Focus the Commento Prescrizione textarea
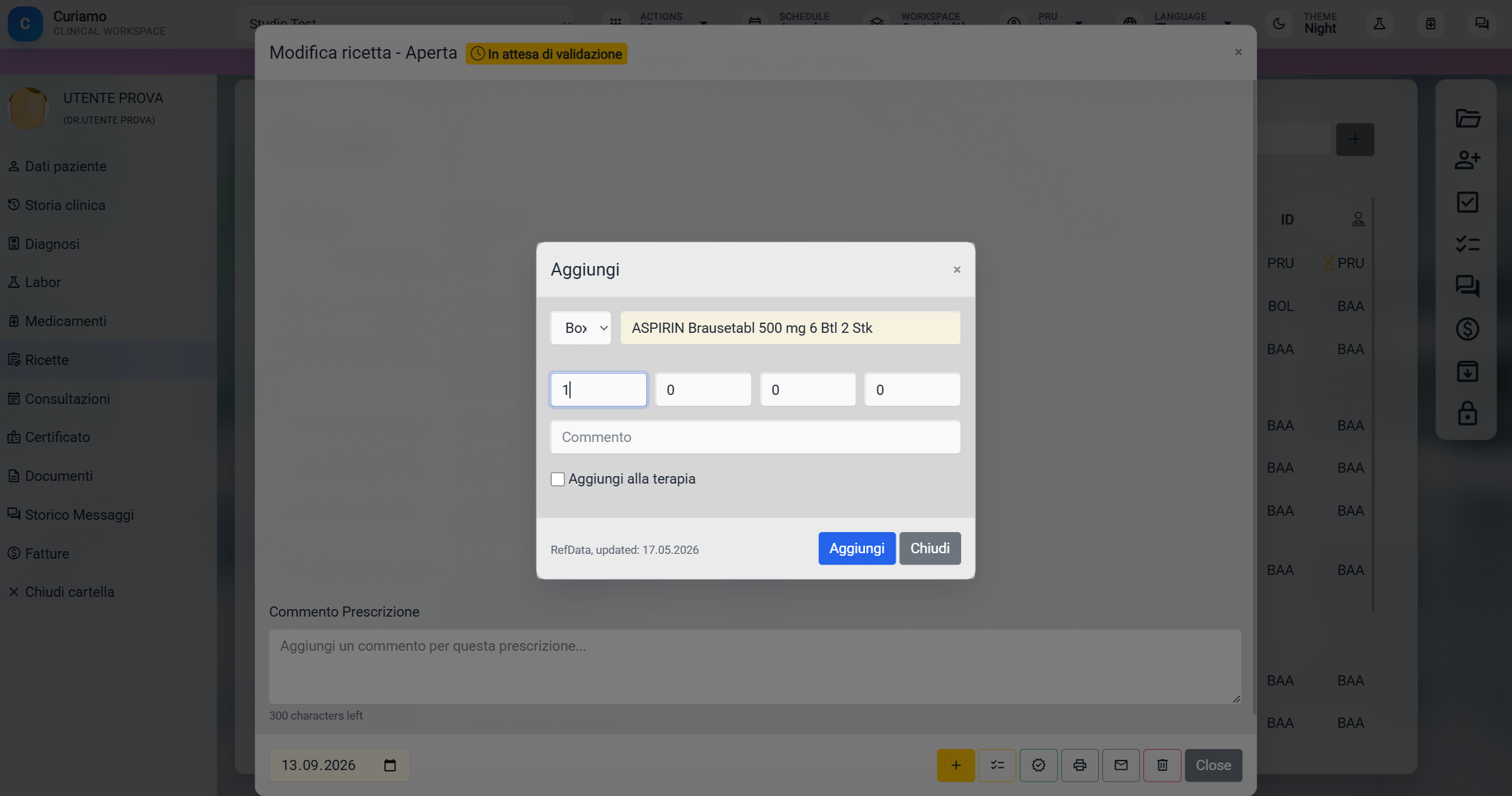The height and width of the screenshot is (796, 1512). (x=755, y=666)
